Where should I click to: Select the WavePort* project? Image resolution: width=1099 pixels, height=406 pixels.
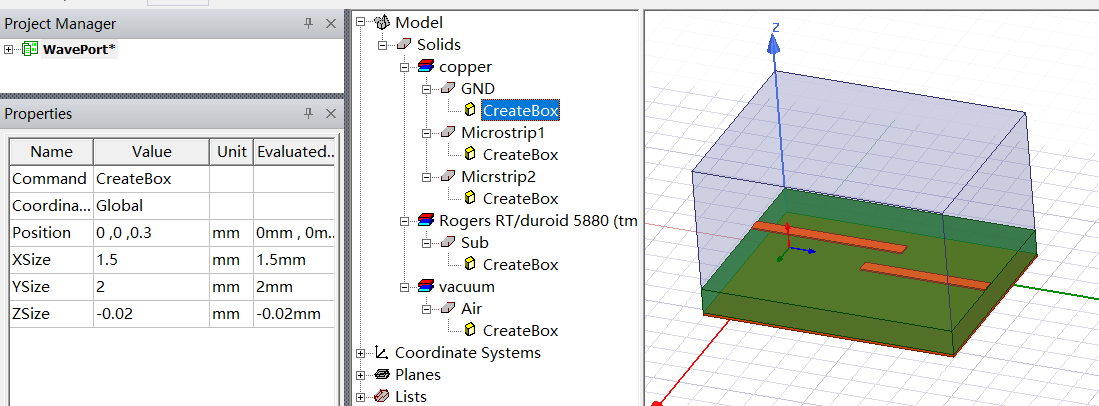point(79,49)
